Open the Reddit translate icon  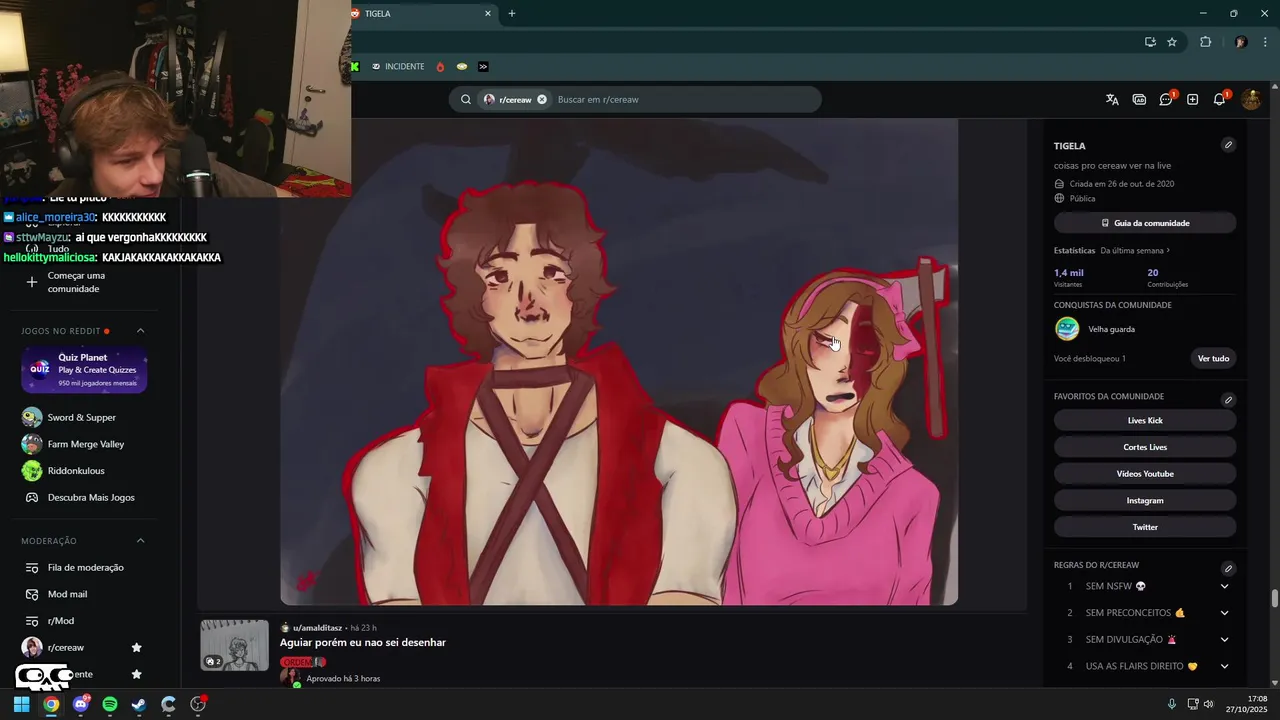pos(1112,99)
